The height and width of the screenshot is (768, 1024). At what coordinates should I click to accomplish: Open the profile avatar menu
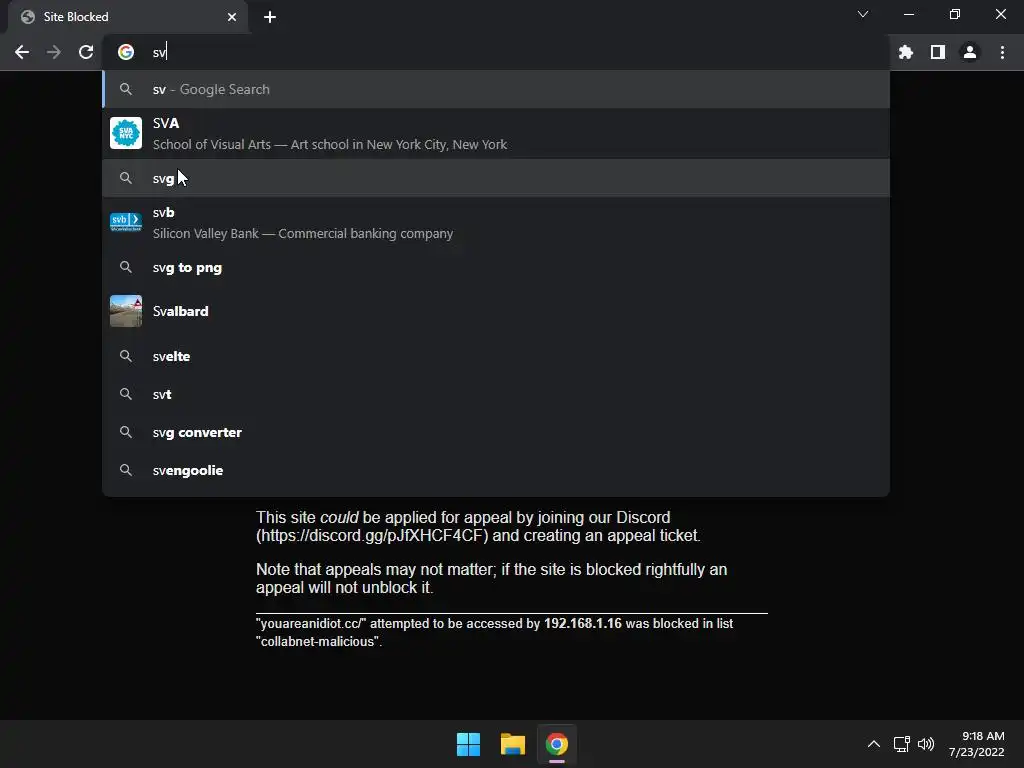[x=970, y=52]
